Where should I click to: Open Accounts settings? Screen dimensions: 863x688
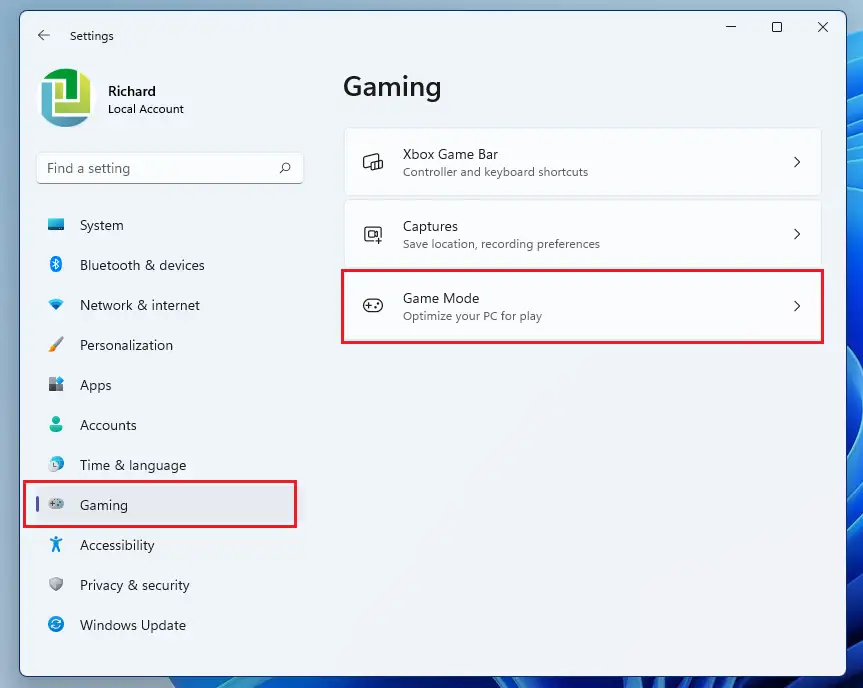point(108,425)
